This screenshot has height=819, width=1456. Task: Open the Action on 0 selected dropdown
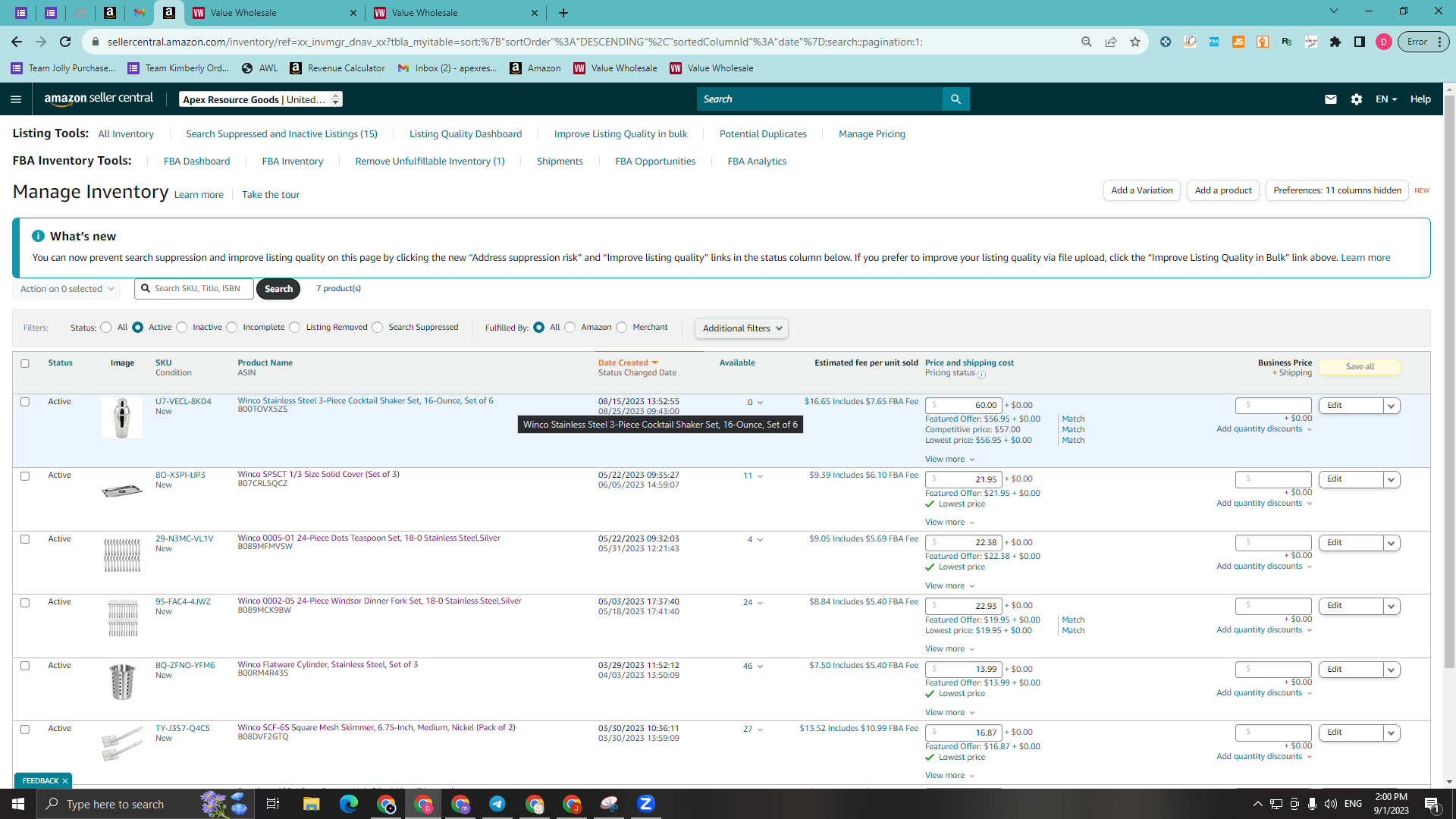[66, 289]
